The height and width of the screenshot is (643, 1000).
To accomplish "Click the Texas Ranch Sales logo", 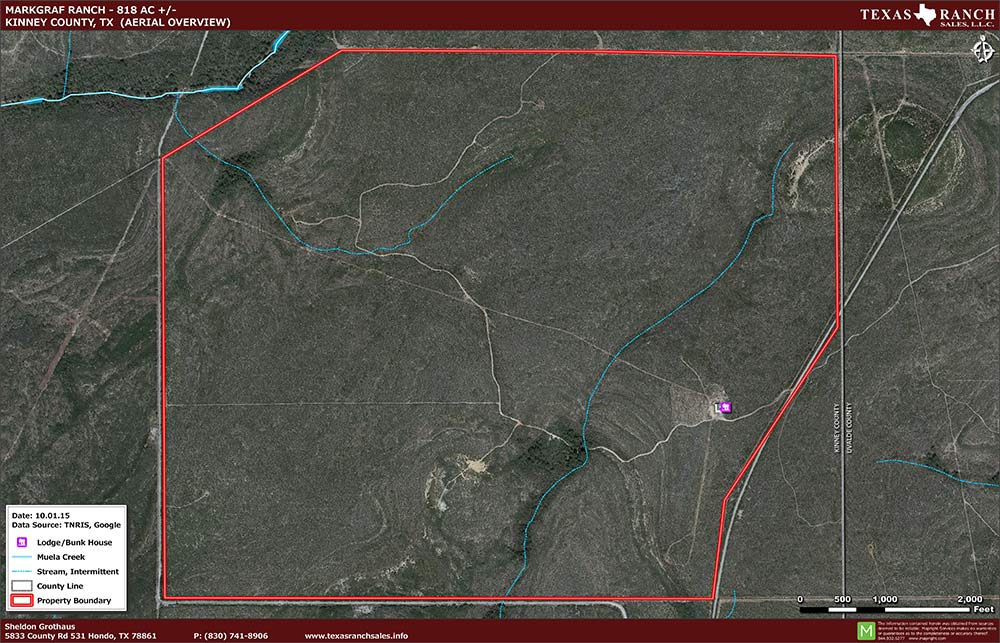I will (x=926, y=16).
